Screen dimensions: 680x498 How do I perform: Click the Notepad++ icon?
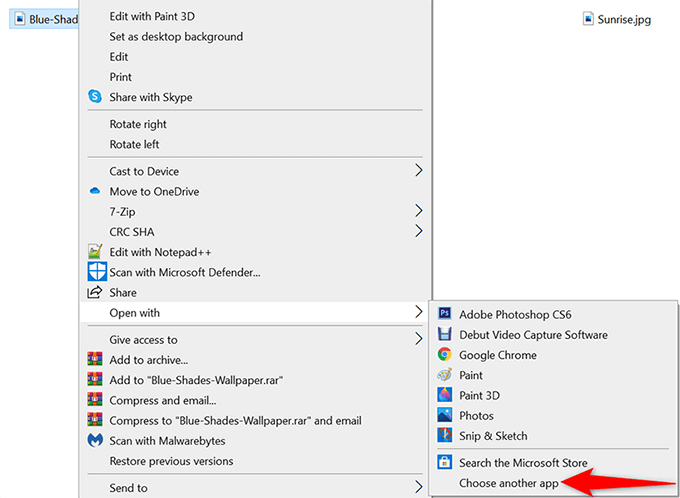click(95, 252)
